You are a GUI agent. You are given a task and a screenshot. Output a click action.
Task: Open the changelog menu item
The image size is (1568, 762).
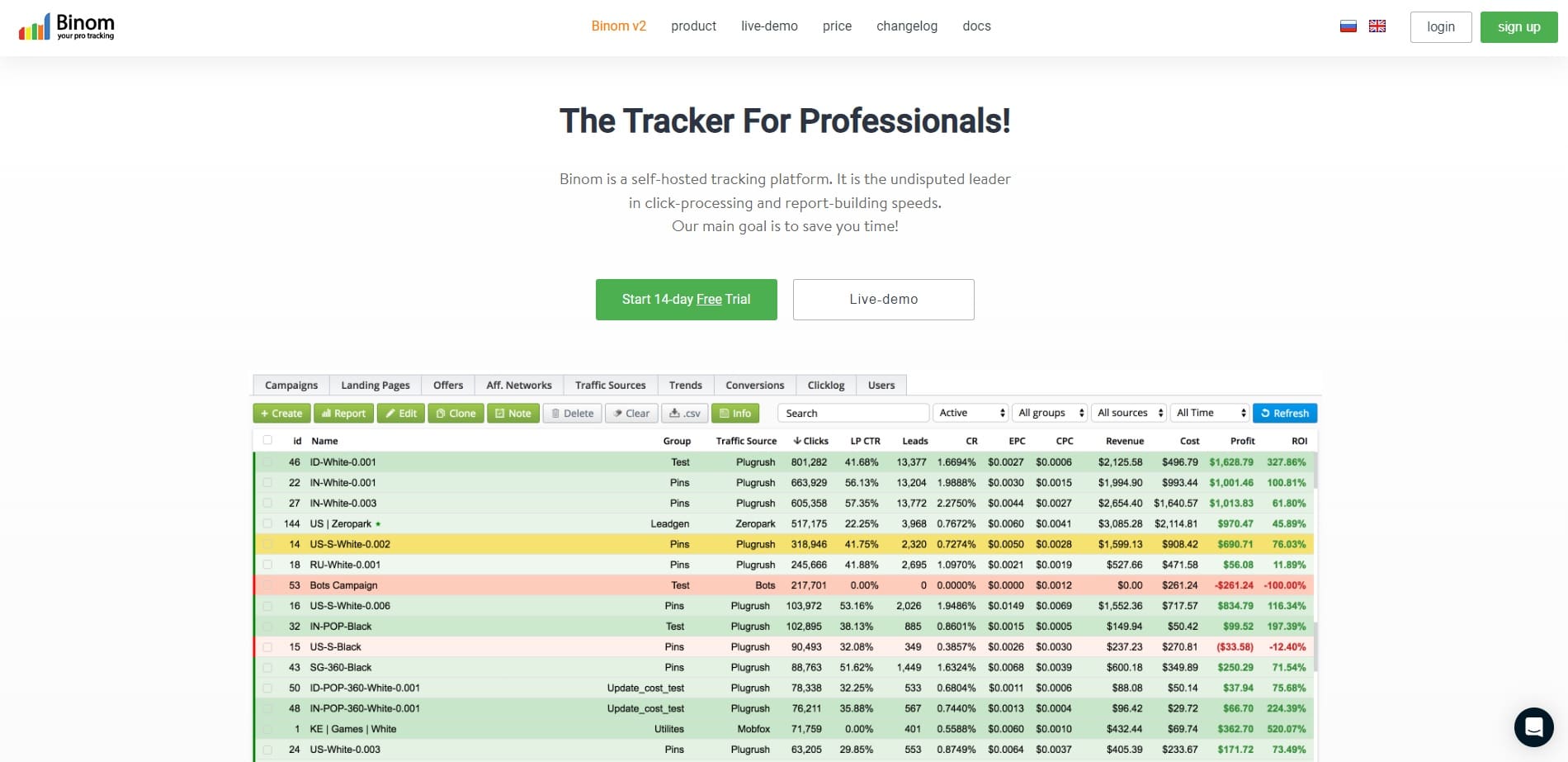[906, 26]
